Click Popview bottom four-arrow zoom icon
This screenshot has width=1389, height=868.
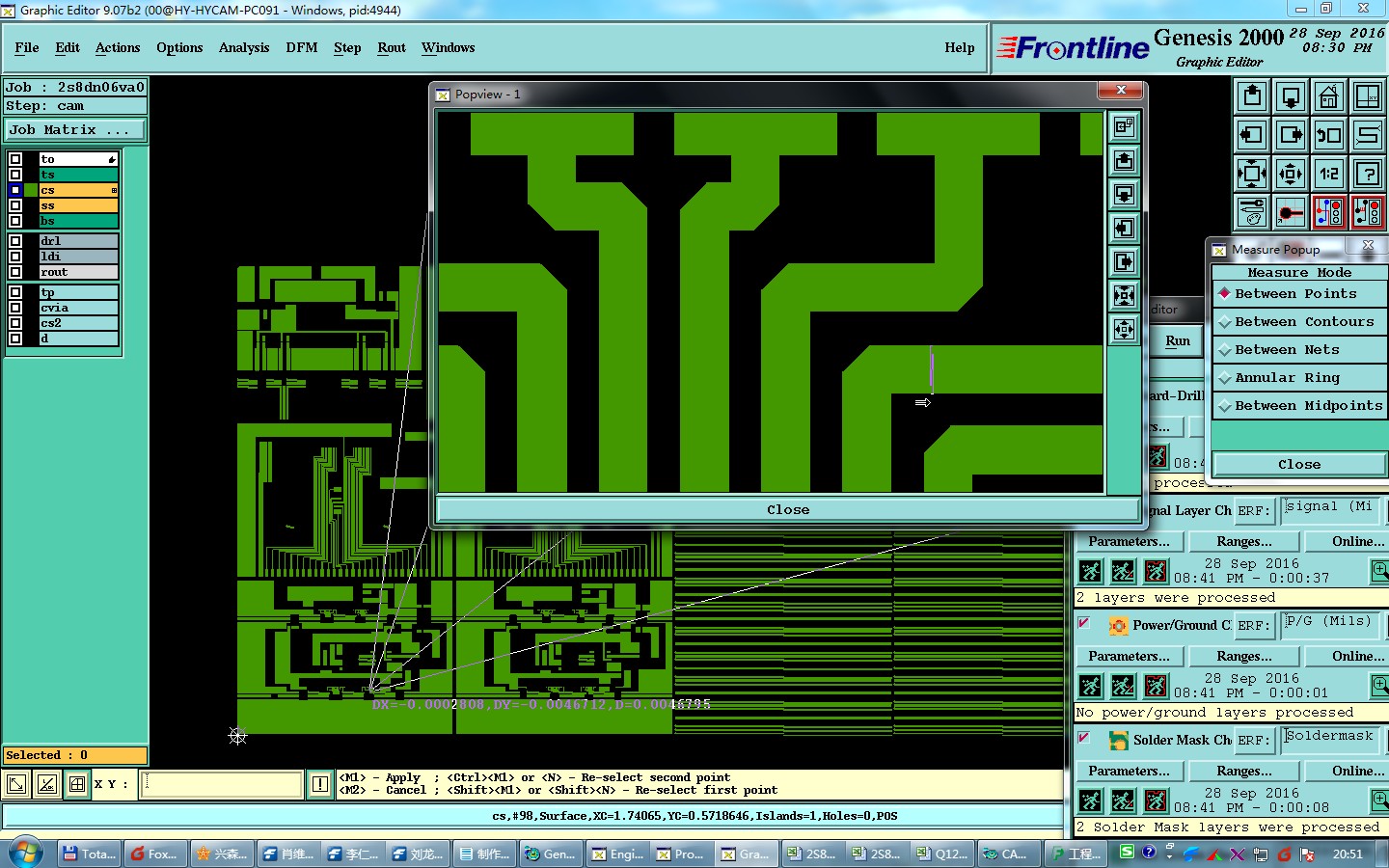coord(1124,329)
